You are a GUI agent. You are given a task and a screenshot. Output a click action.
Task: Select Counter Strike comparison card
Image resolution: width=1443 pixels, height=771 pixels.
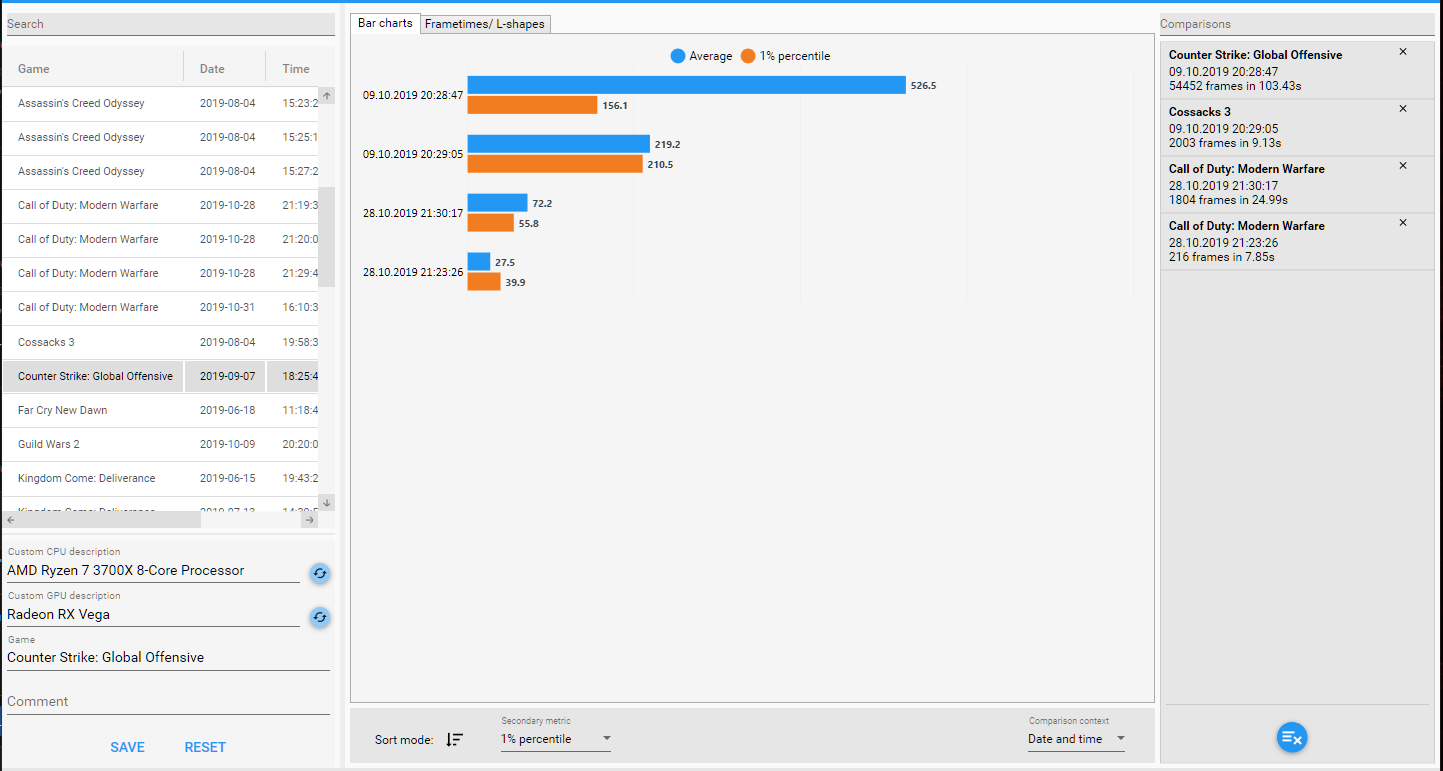pyautogui.click(x=1297, y=70)
